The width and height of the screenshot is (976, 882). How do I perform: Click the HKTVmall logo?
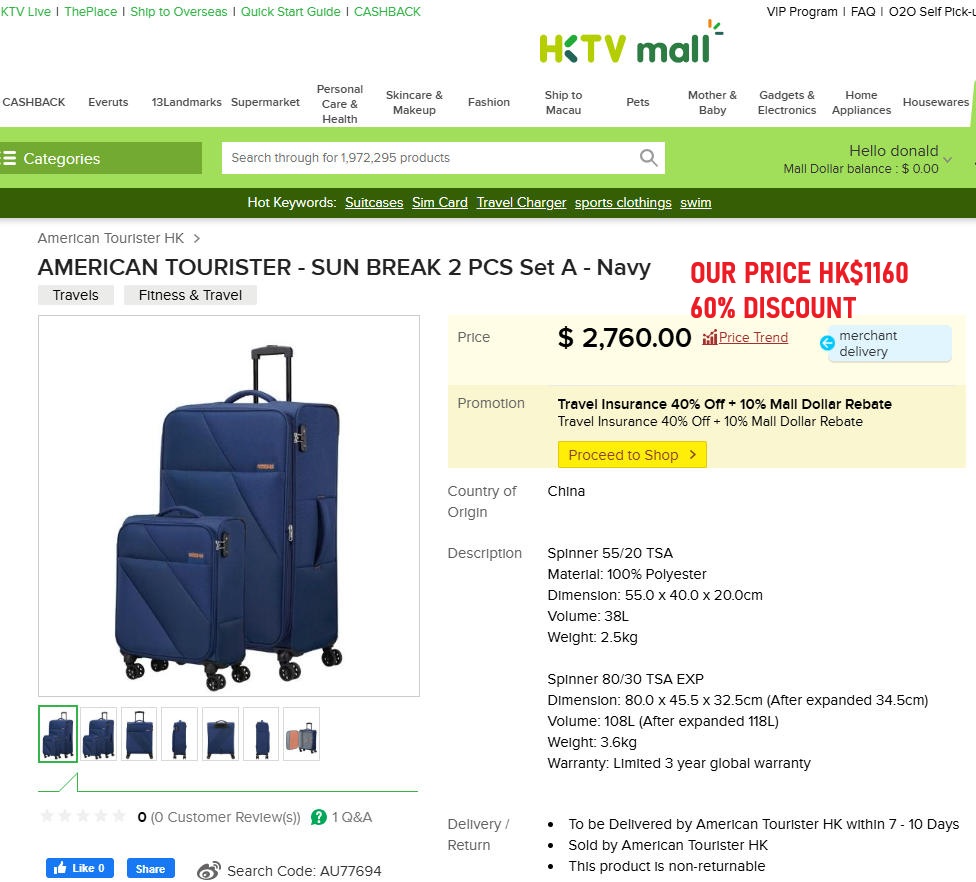point(630,44)
